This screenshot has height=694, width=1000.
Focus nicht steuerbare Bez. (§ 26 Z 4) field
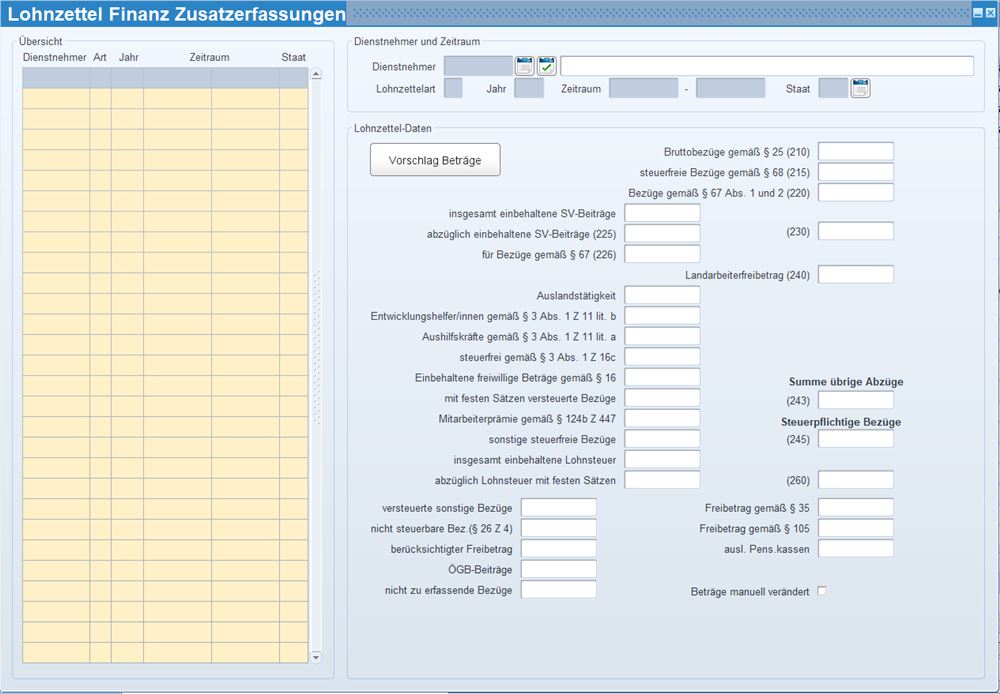[559, 528]
